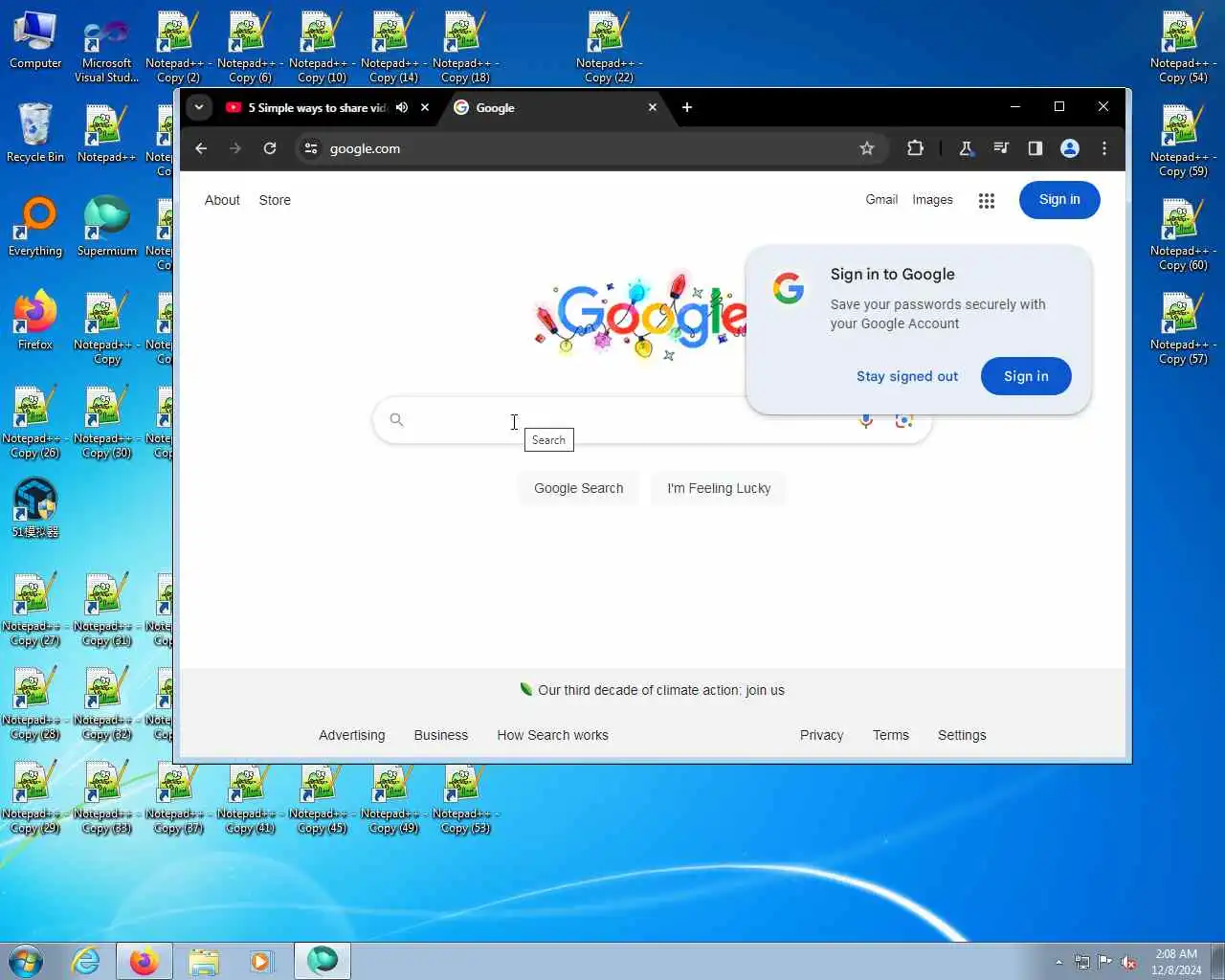
Task: Close the "5 Simple ways to share" tab
Action: pos(425,107)
